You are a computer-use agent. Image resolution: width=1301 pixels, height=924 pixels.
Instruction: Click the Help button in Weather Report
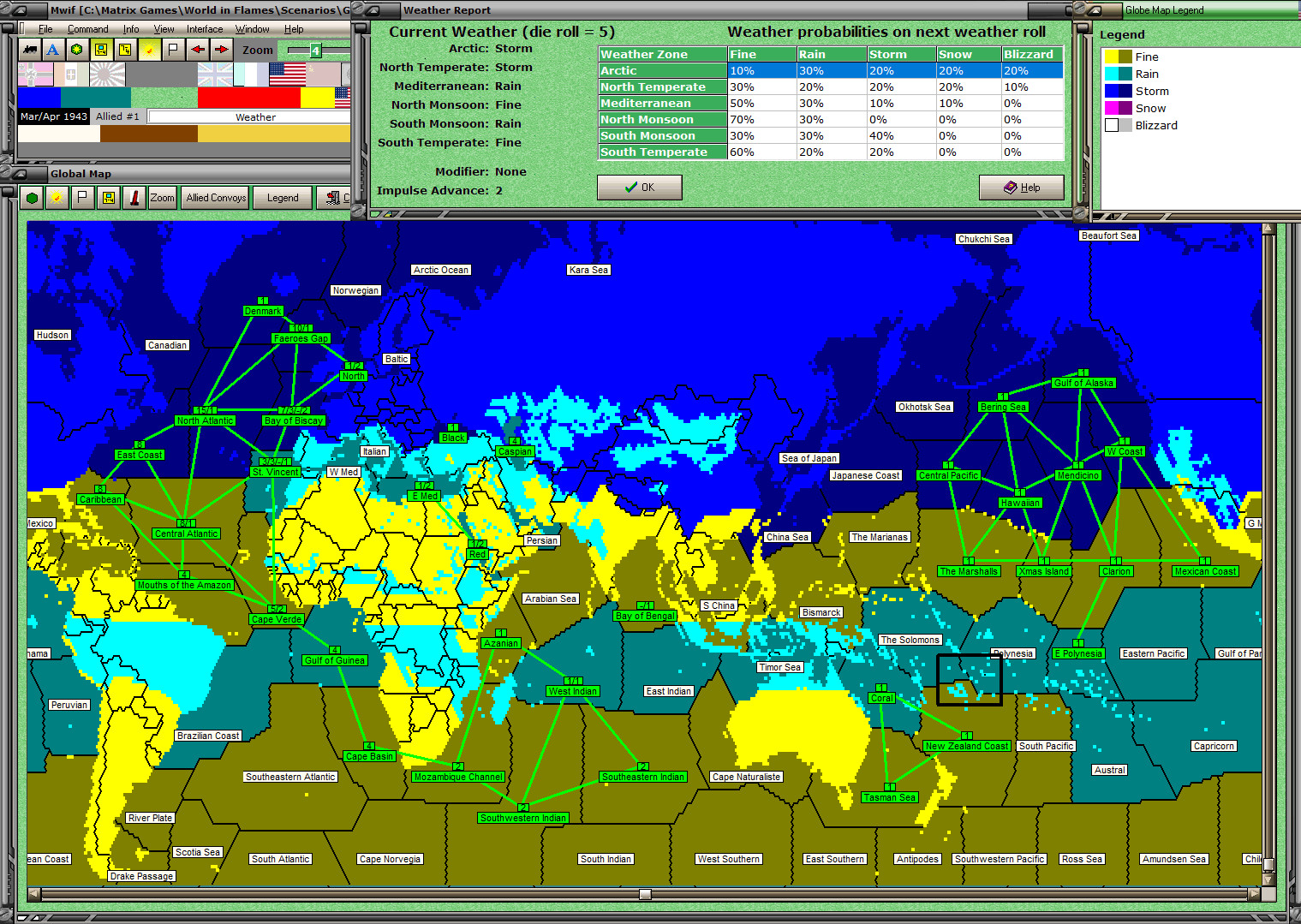(1022, 188)
